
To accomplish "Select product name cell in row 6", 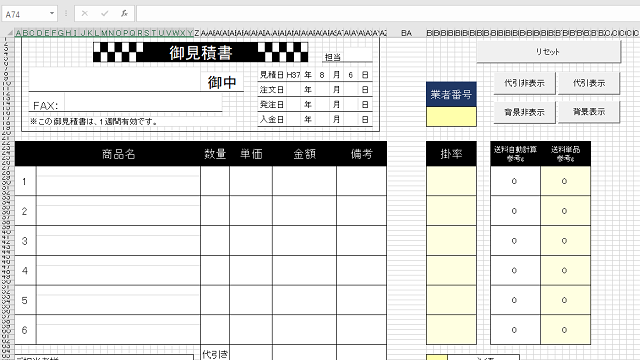I will 118,330.
